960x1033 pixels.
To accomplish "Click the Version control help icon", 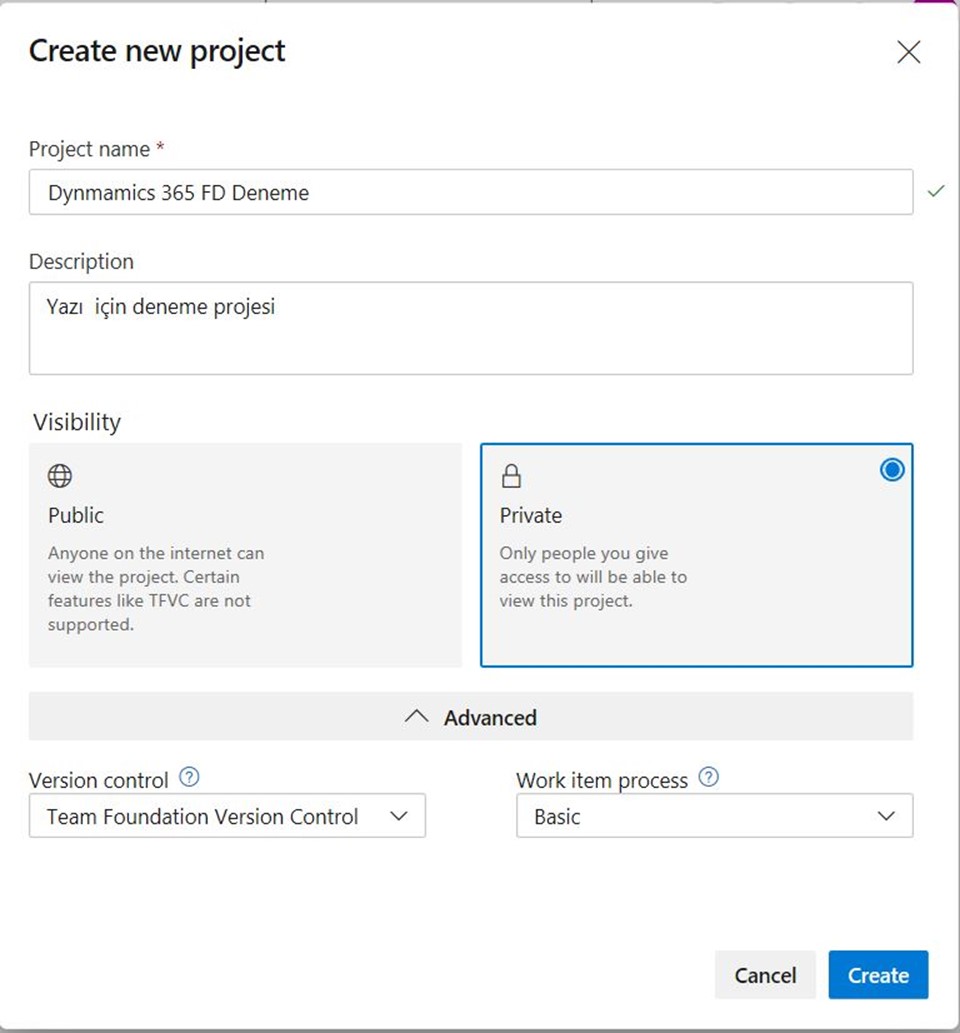I will point(189,777).
